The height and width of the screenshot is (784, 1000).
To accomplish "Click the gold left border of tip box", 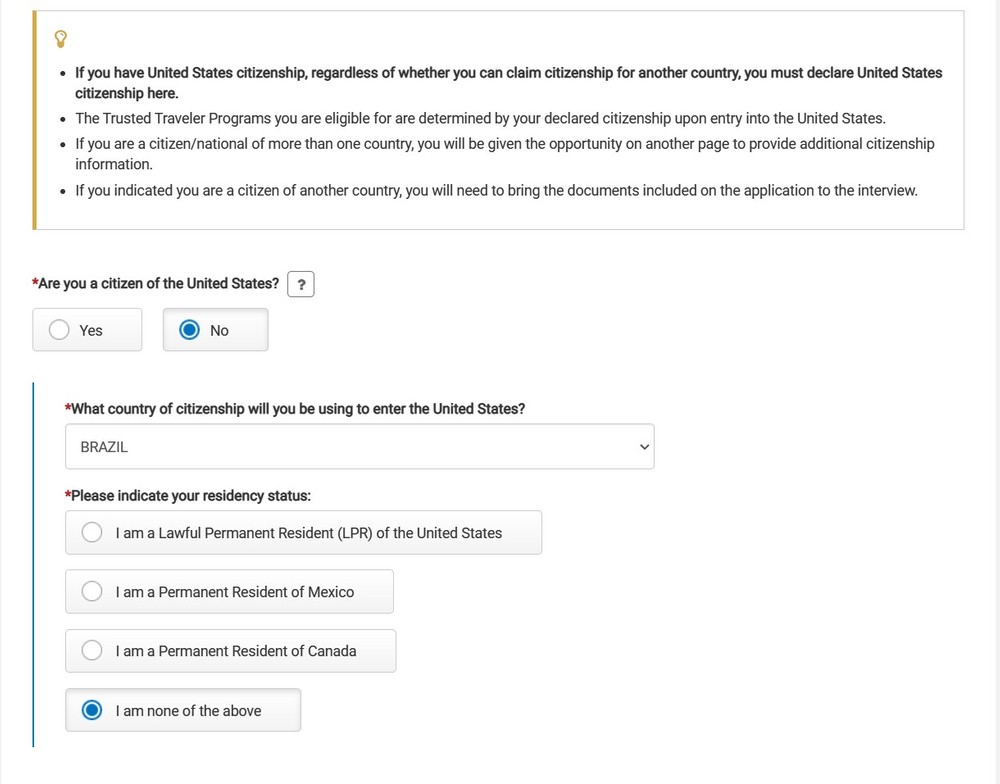I will 35,120.
